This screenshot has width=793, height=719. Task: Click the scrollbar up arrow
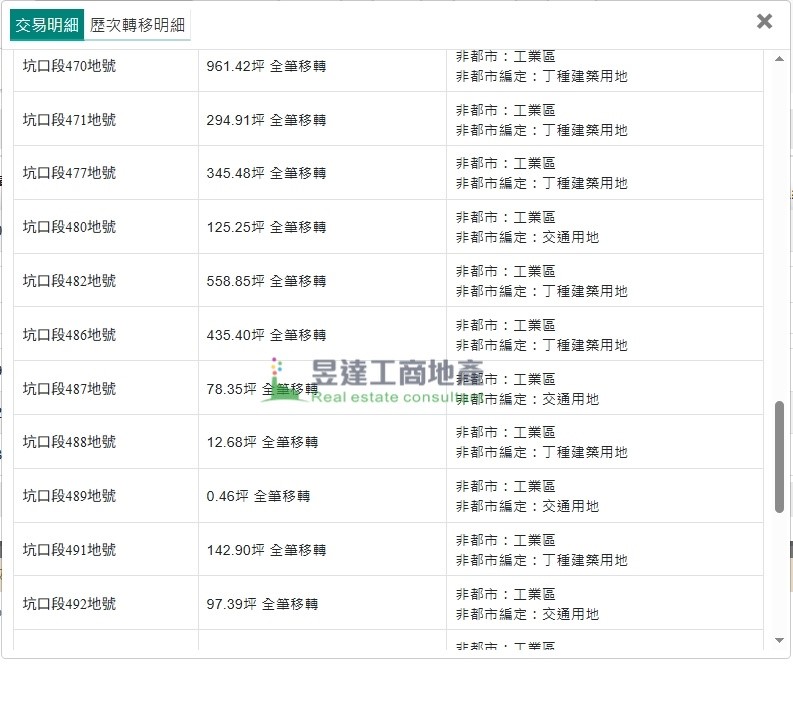[x=779, y=59]
